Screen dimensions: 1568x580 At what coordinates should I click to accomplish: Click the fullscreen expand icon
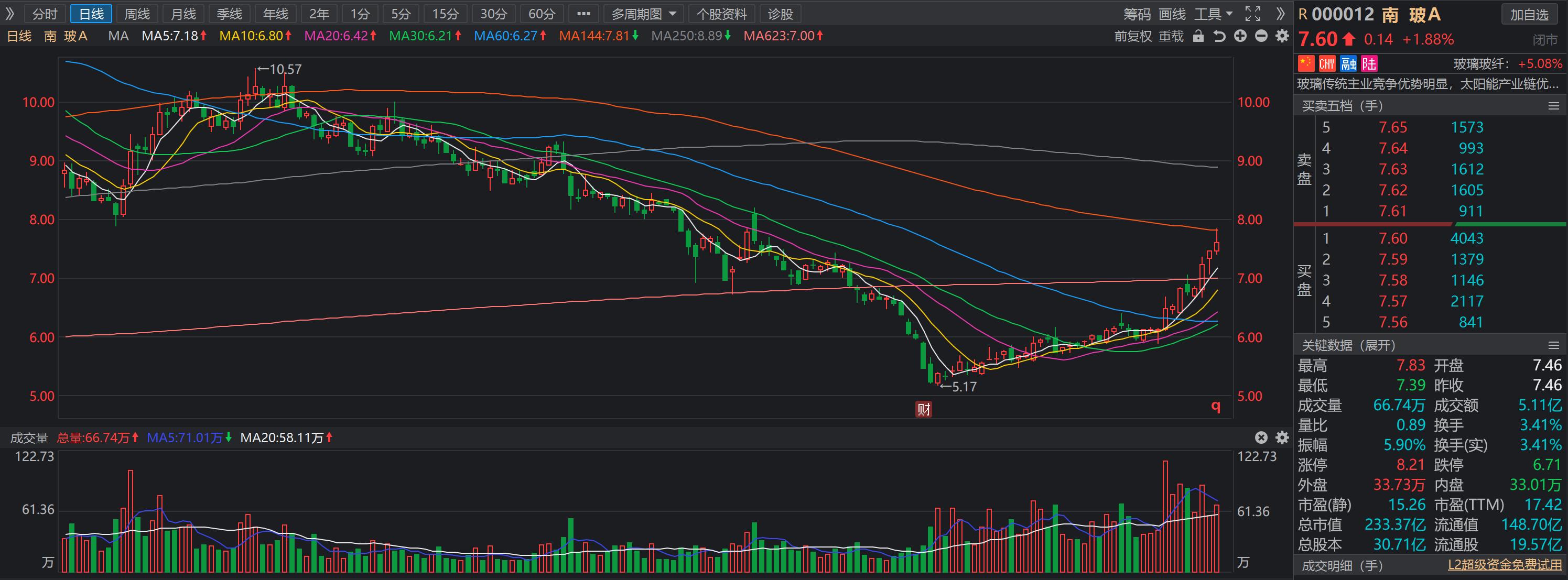click(x=1253, y=14)
